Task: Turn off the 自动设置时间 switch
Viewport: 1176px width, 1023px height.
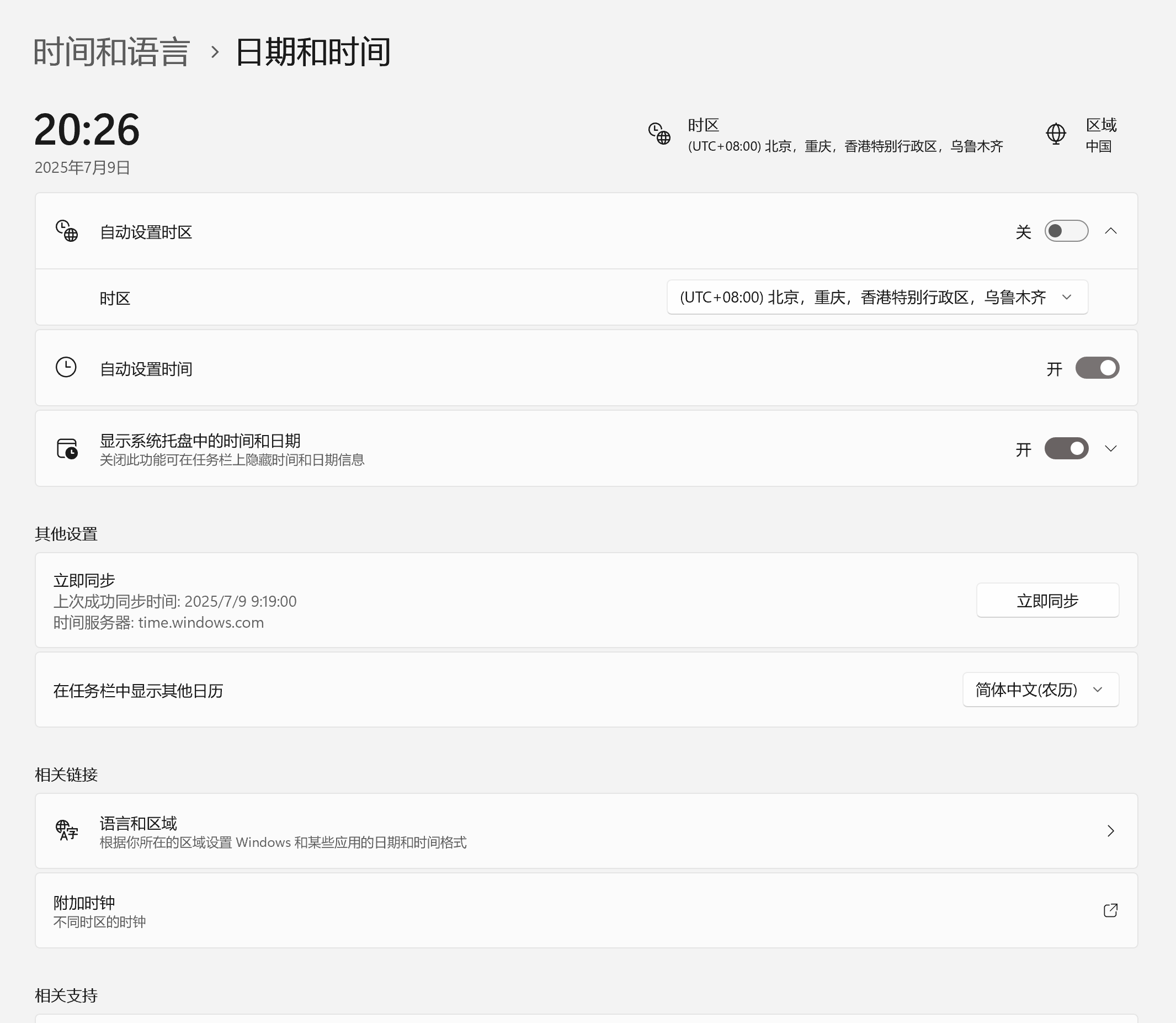Action: (1097, 368)
